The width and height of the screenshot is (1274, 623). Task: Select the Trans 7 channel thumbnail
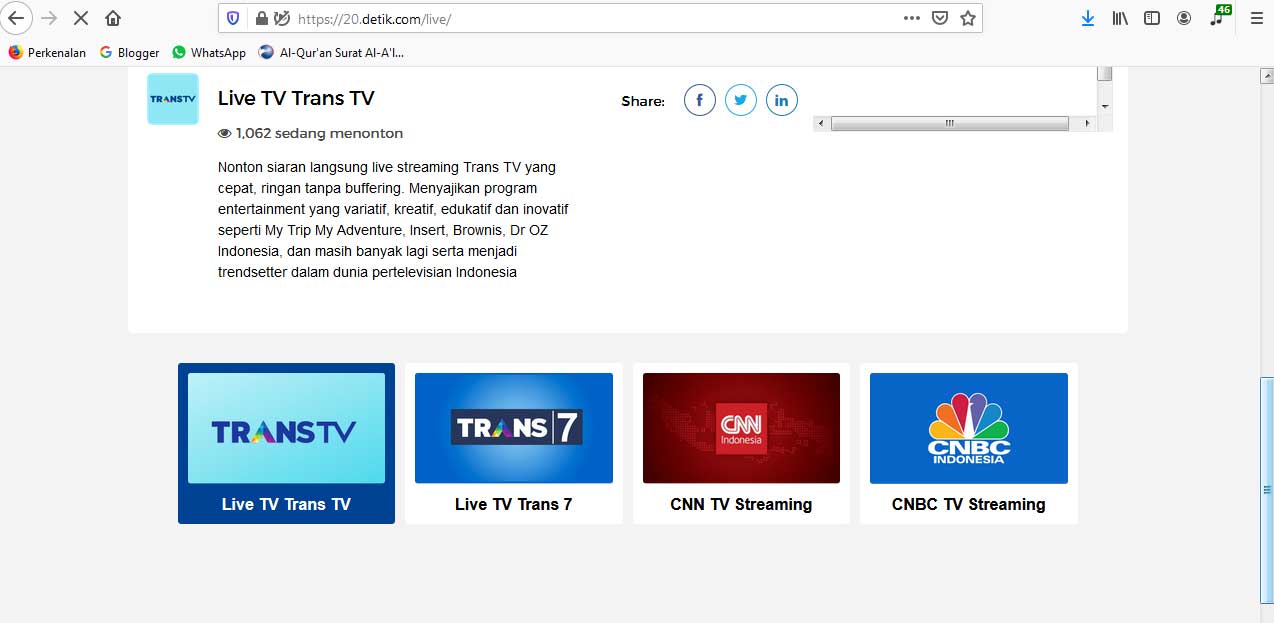pos(514,428)
